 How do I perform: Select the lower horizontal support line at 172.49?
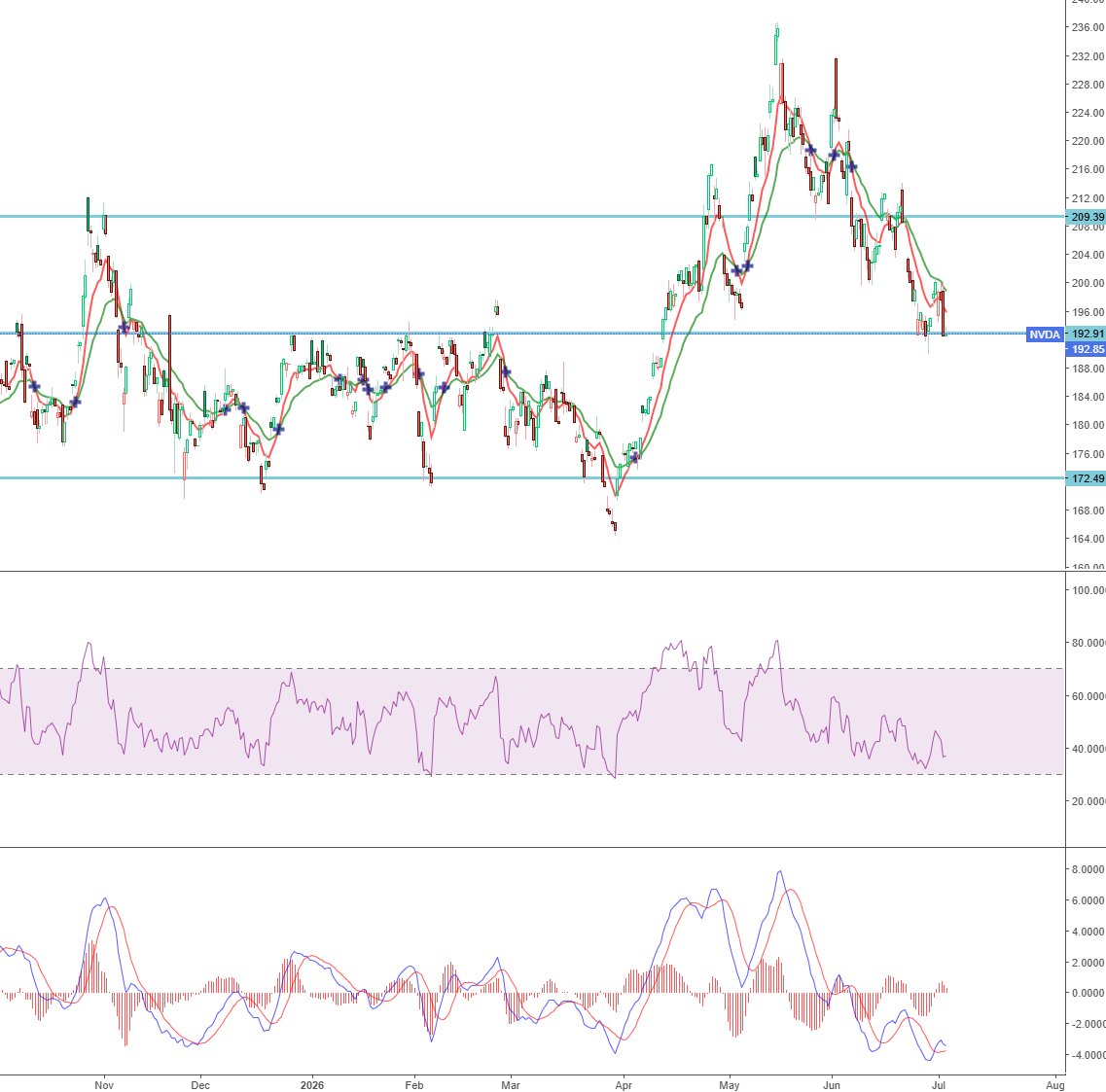point(532,478)
